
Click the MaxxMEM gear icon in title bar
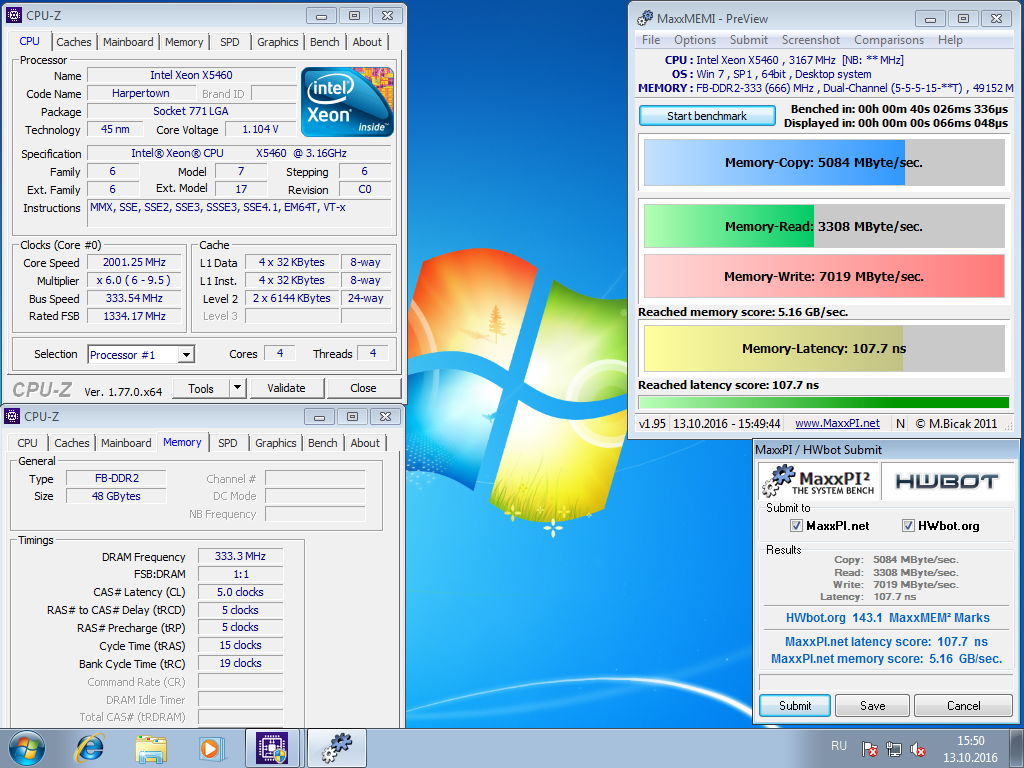tap(645, 18)
